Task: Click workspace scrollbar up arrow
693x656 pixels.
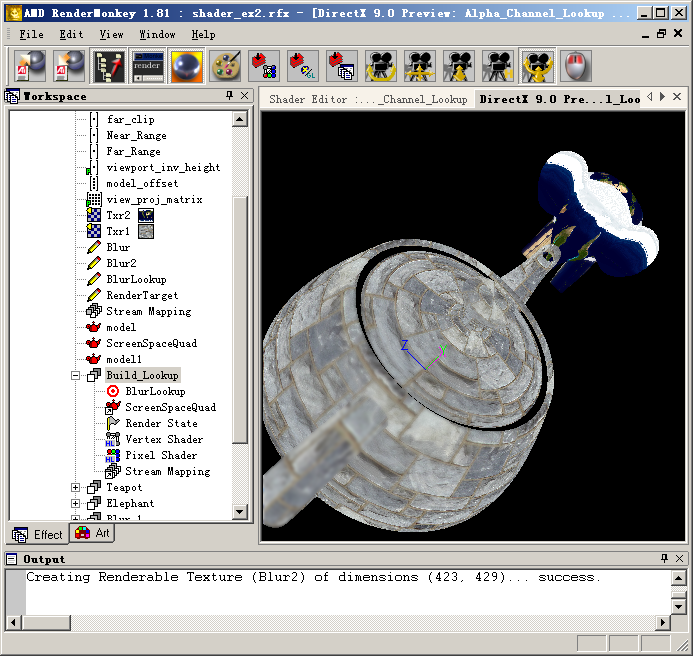Action: tap(240, 119)
